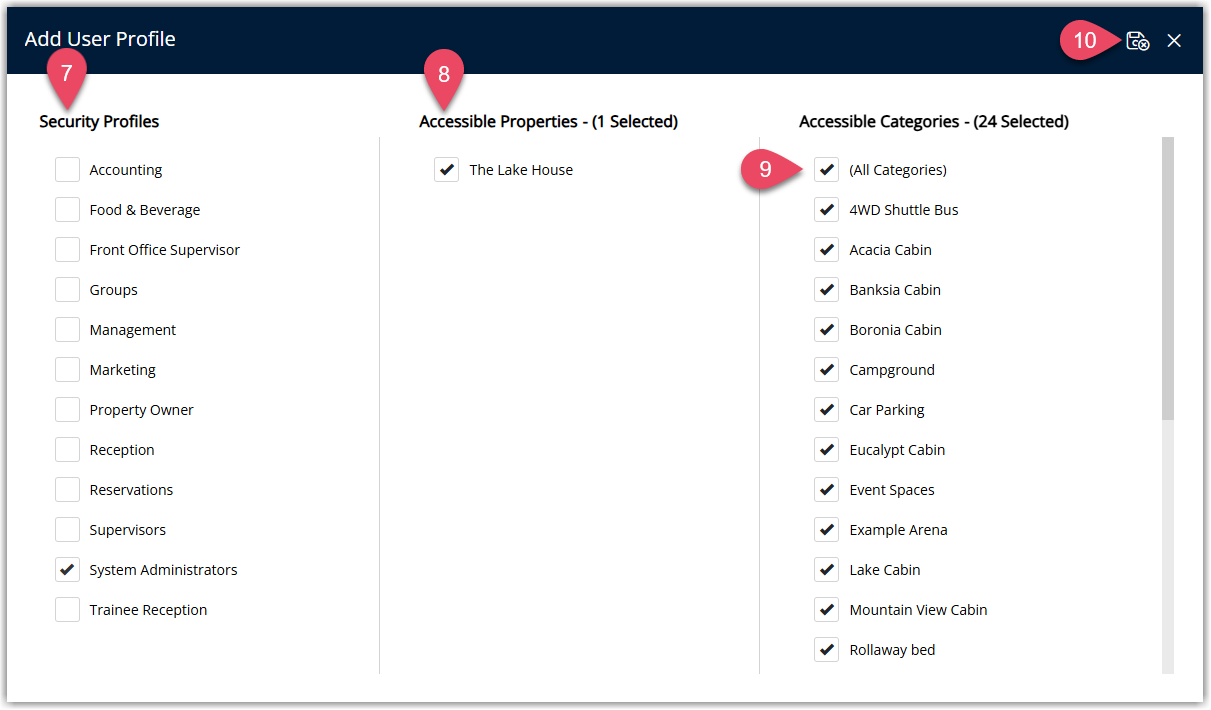Enable the Marketing security profile
1211x710 pixels.
pos(67,369)
